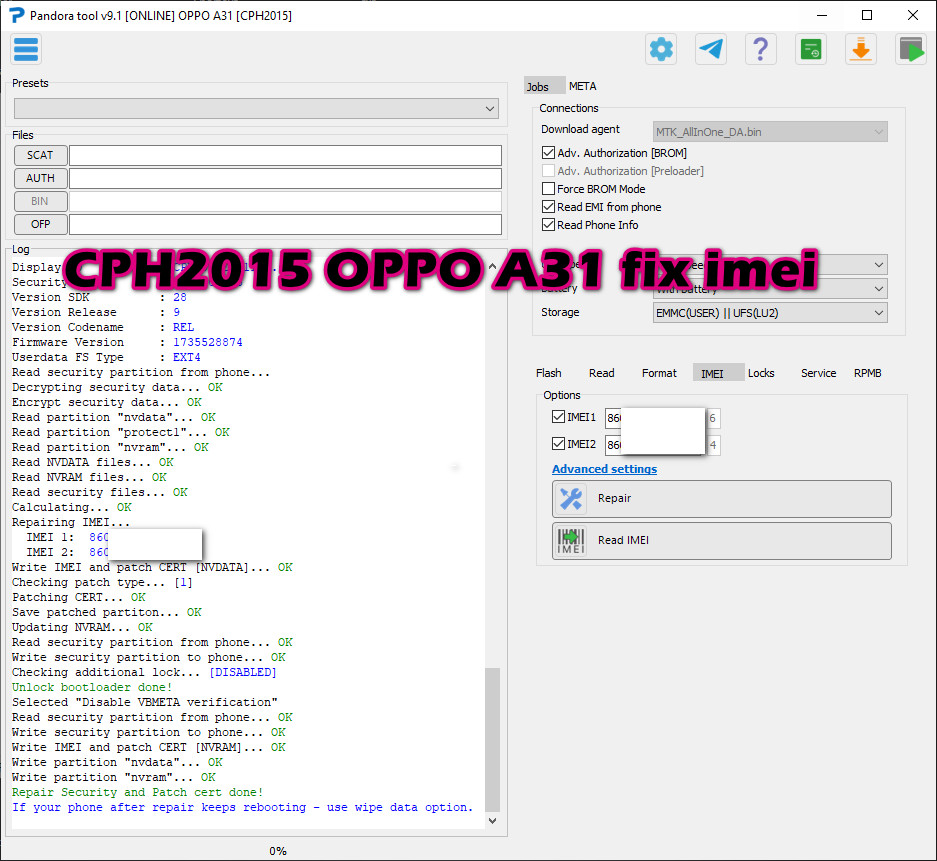Click the Pandora logo in title bar
Image resolution: width=937 pixels, height=861 pixels.
[17, 16]
